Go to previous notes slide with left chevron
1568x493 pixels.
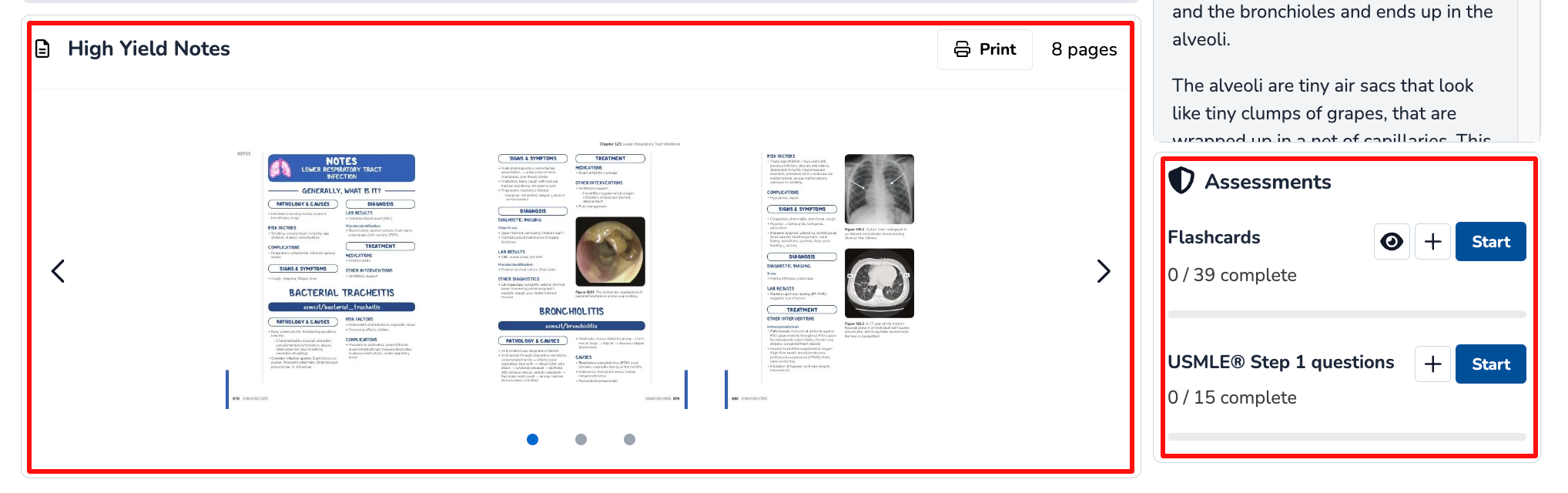tap(58, 271)
